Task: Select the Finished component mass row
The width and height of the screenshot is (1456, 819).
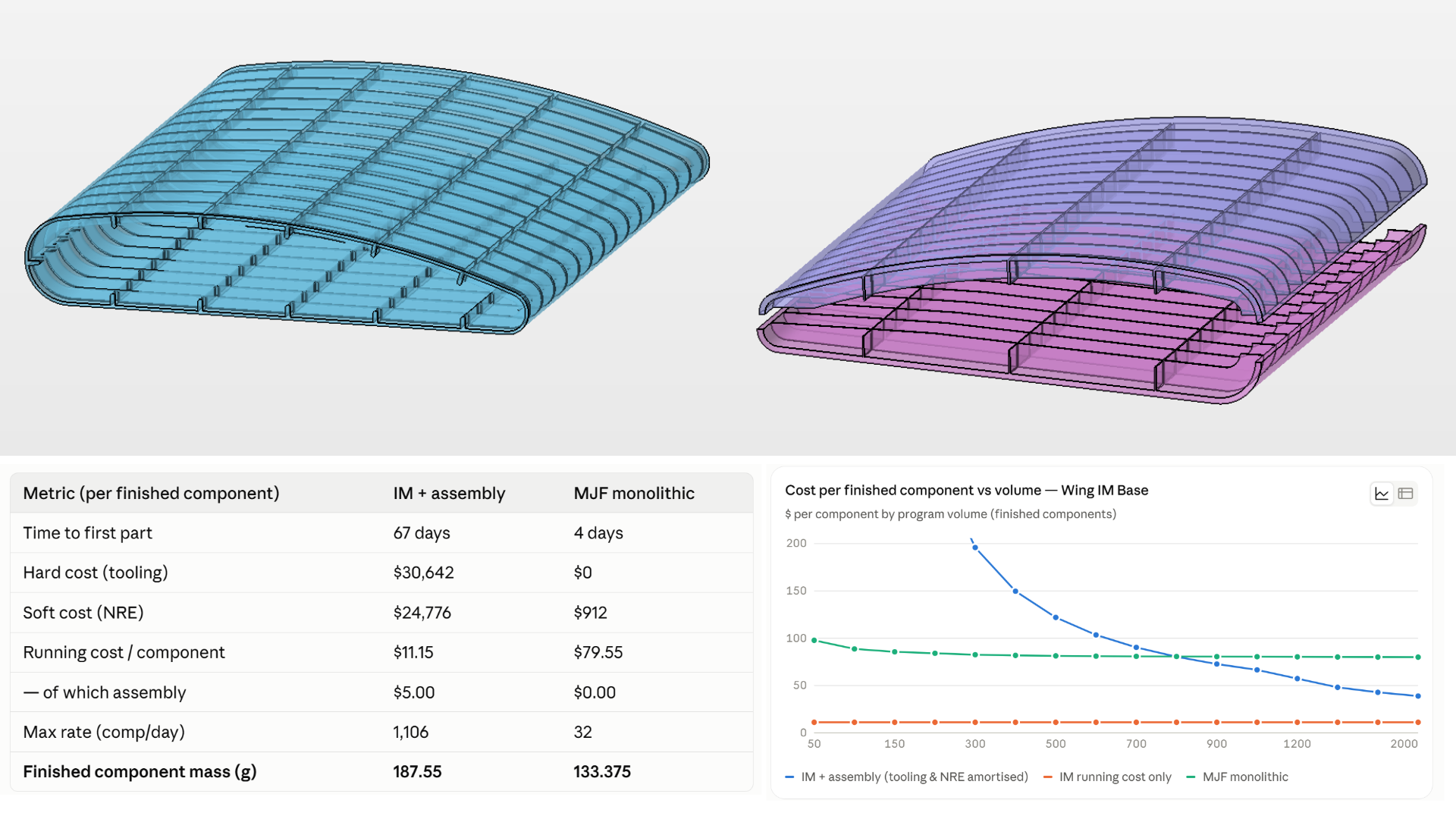Action: click(x=381, y=771)
